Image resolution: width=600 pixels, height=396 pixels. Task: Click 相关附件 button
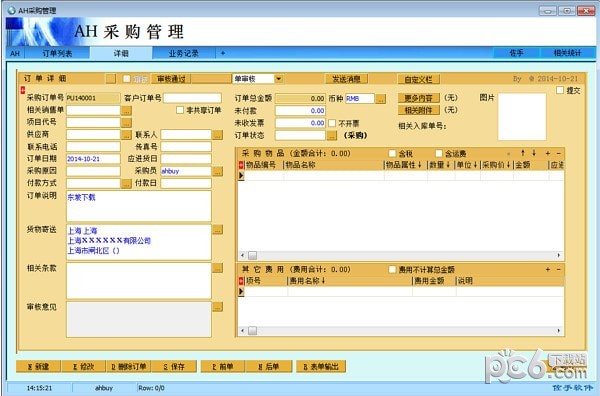point(418,110)
